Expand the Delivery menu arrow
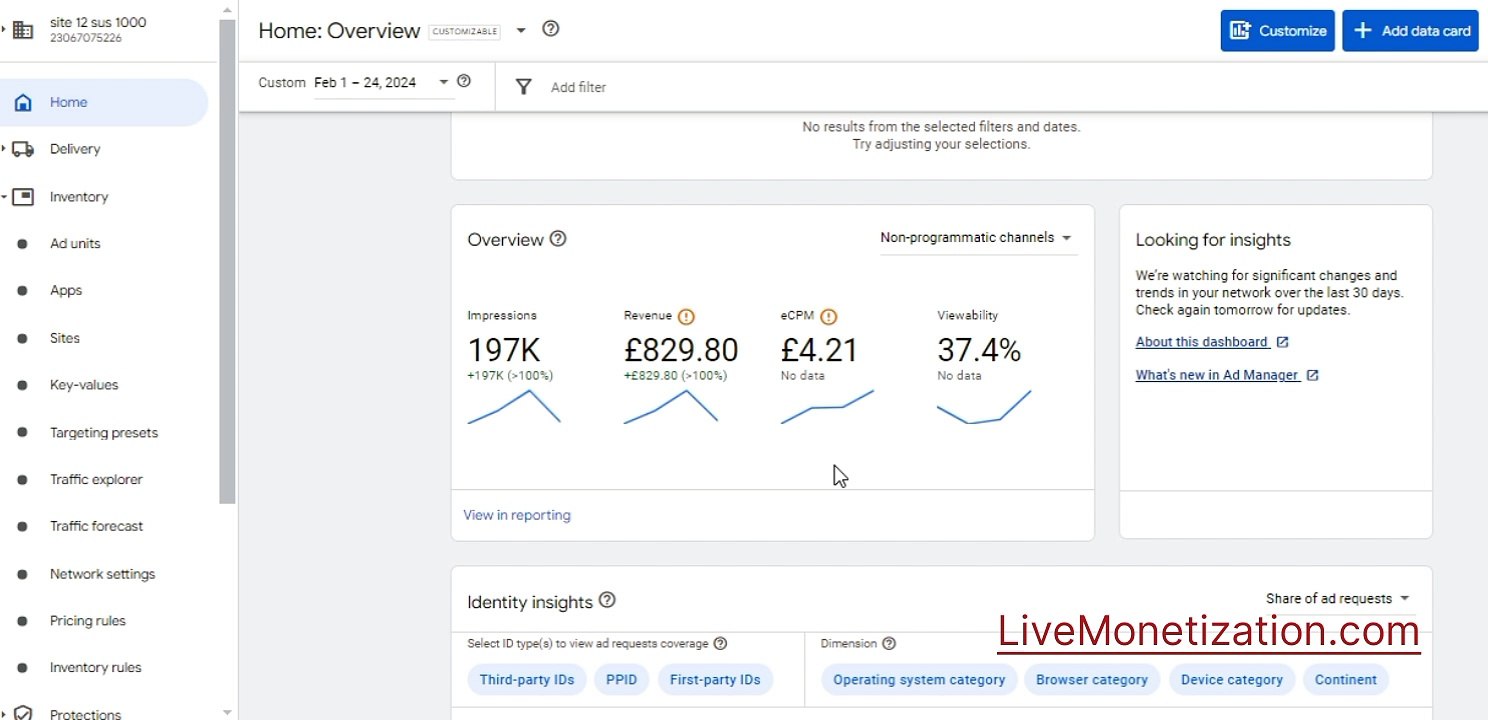Screen dimensions: 1488x720 pos(4,149)
